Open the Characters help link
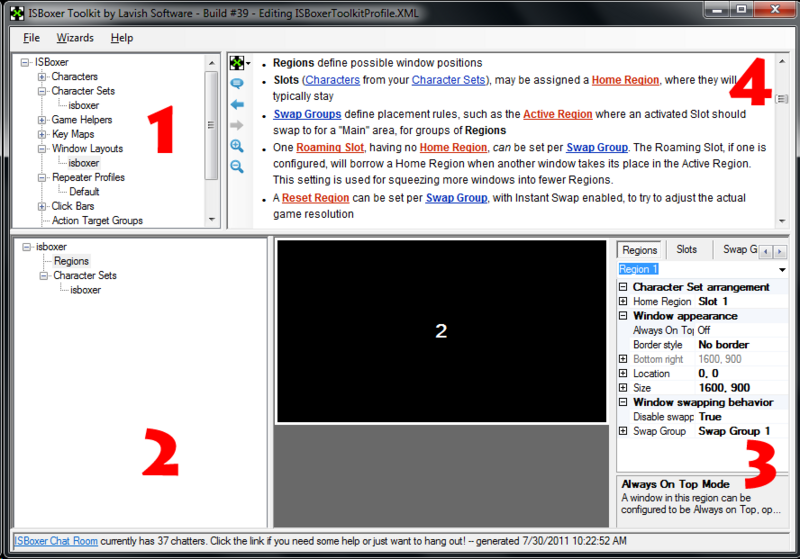The height and width of the screenshot is (559, 800). tap(332, 80)
